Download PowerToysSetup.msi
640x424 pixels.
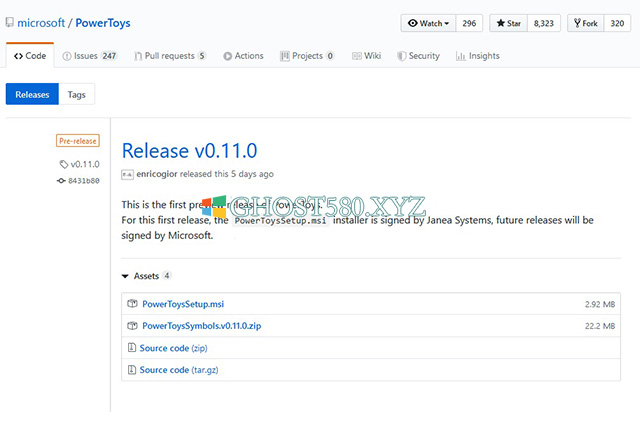point(183,304)
